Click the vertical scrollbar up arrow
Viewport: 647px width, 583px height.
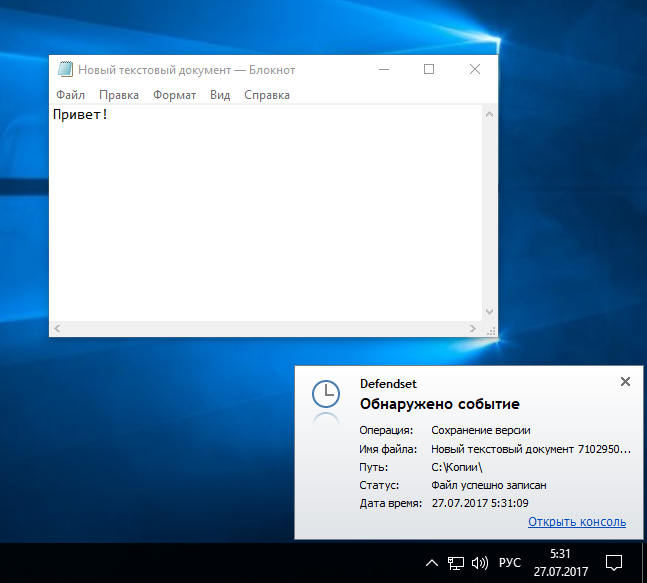(489, 115)
